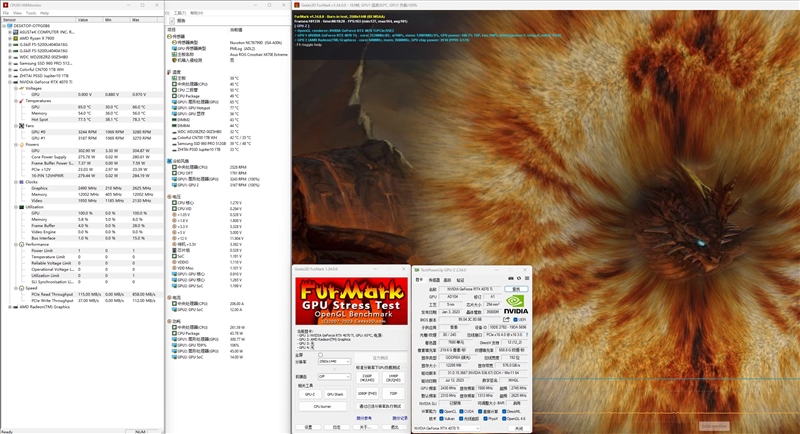Image resolution: width=800 pixels, height=434 pixels.
Task: Launch GPU Shark from FurMark
Action: pos(335,394)
